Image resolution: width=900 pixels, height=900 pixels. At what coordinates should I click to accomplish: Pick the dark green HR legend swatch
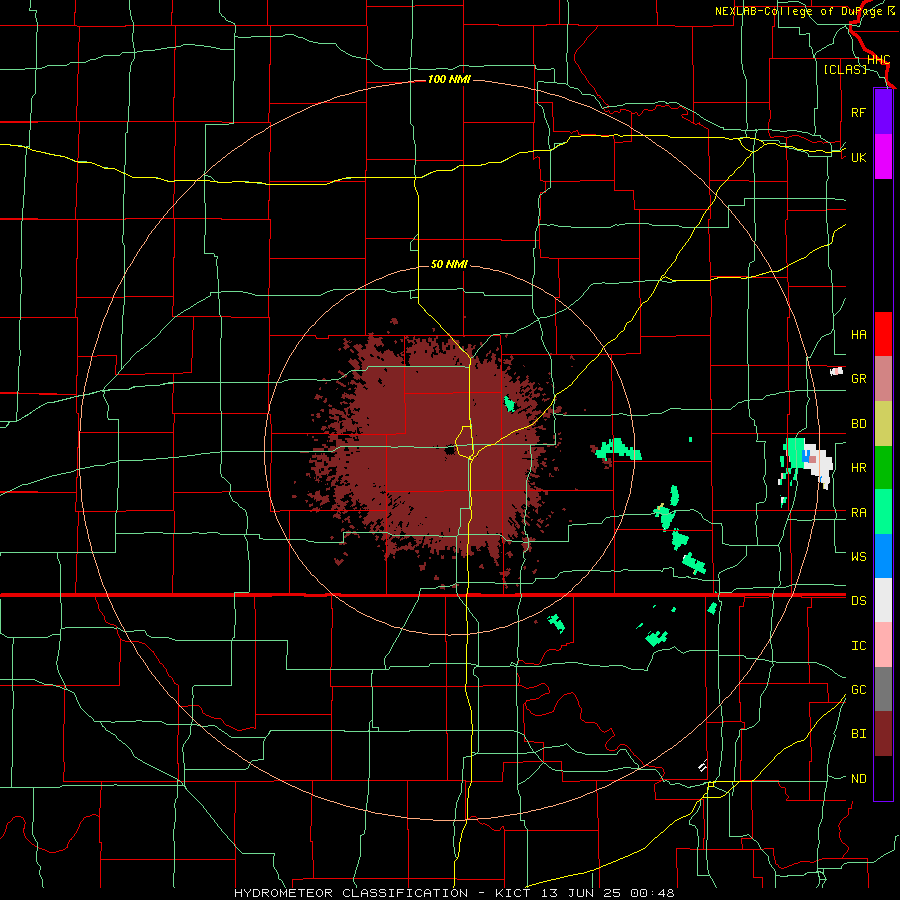(883, 468)
